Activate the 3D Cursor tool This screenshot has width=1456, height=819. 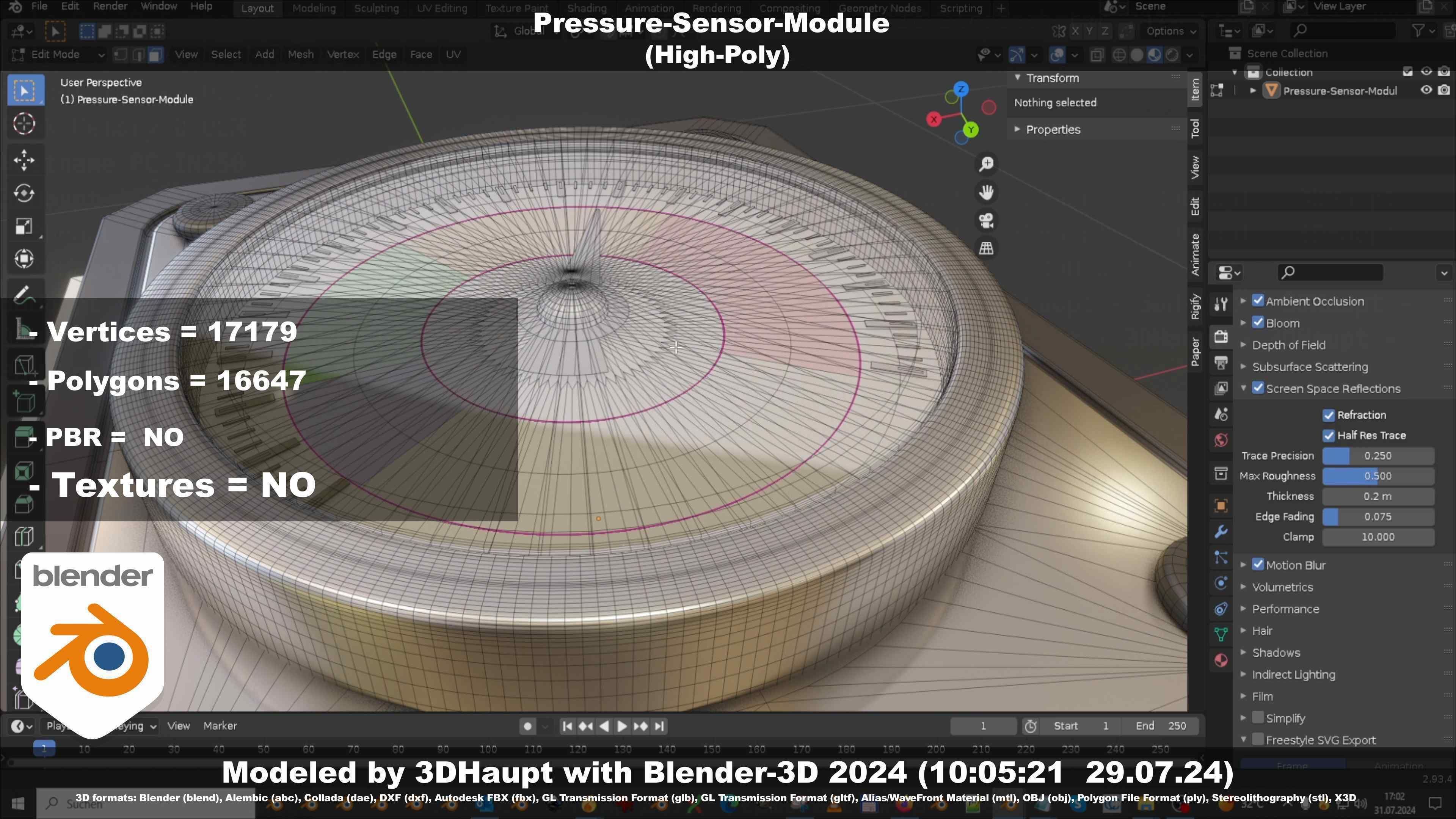[24, 124]
